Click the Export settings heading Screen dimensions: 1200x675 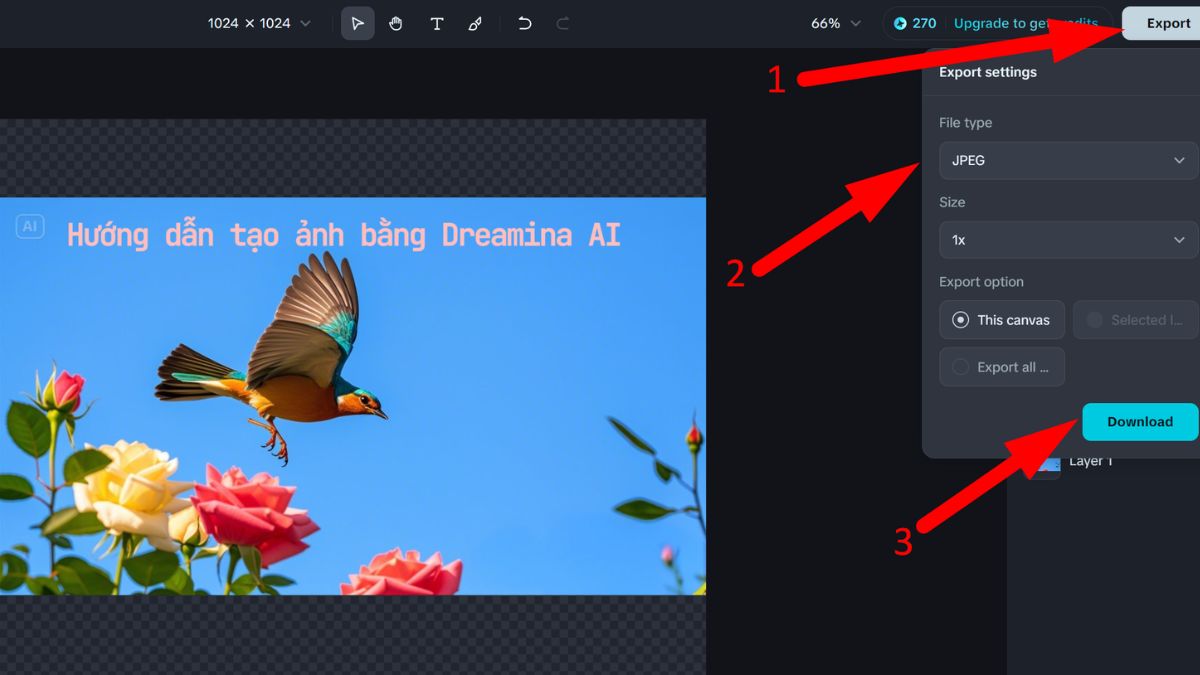pos(988,72)
